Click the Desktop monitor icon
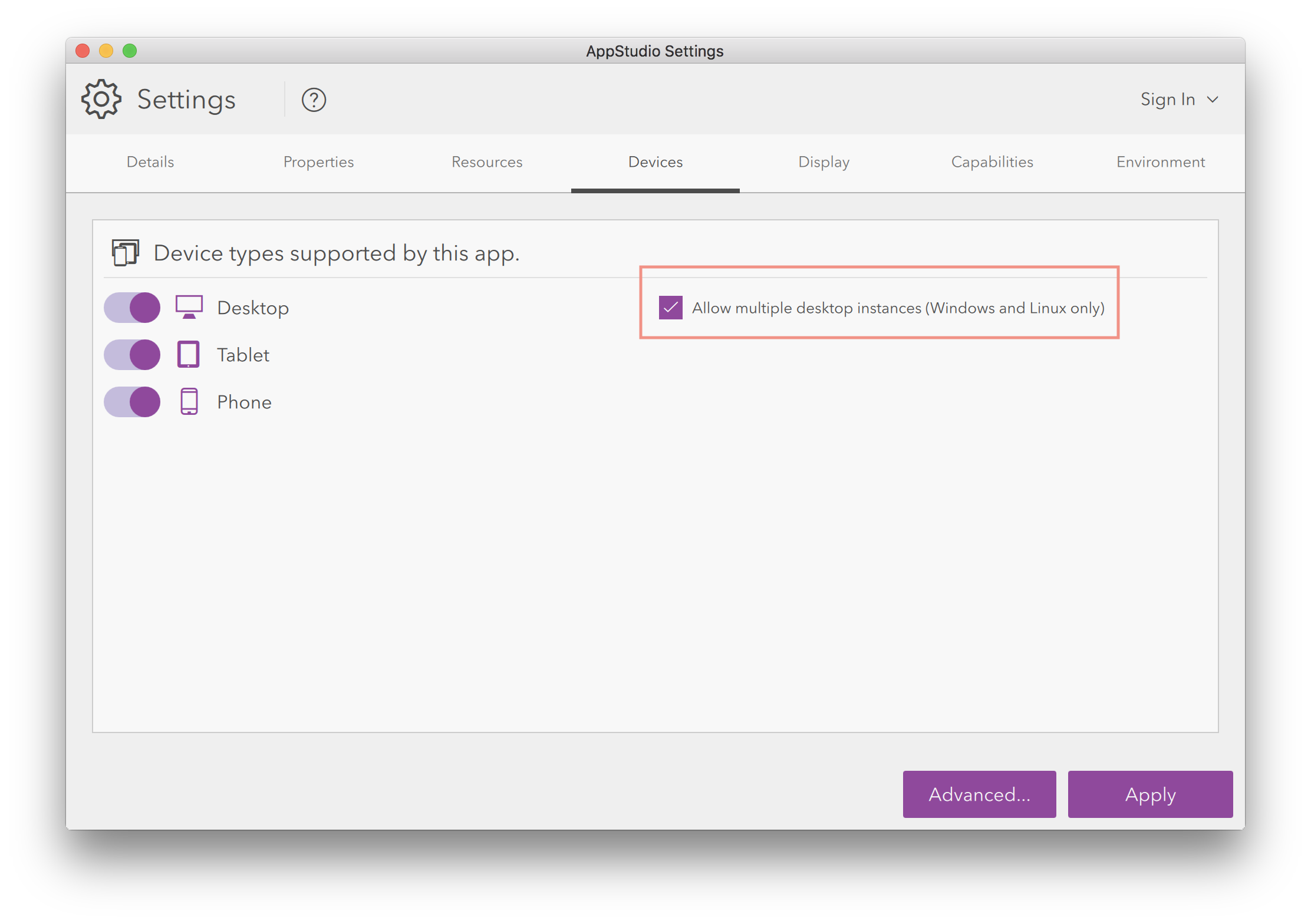 tap(189, 307)
